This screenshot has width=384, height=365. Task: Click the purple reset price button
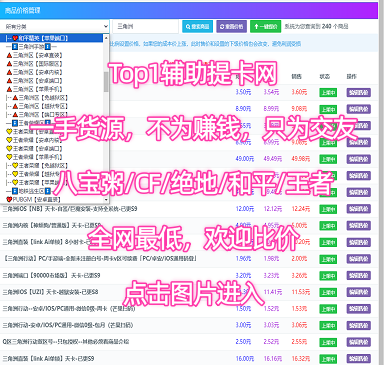(x=232, y=27)
